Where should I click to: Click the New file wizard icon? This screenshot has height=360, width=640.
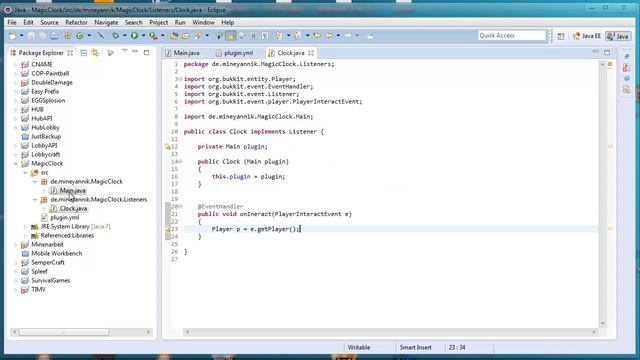pyautogui.click(x=13, y=36)
